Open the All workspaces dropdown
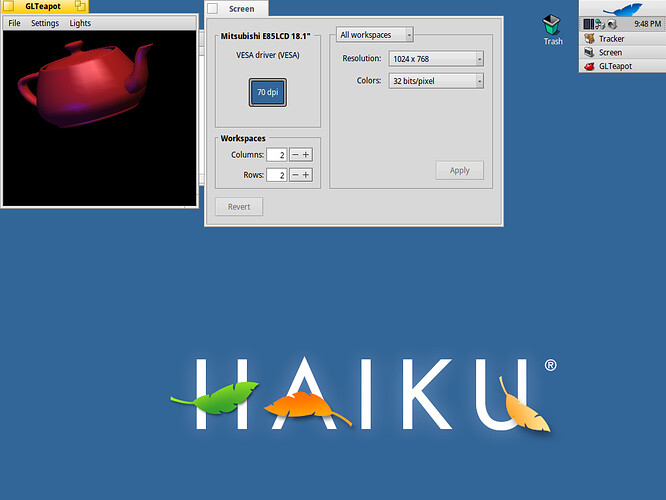This screenshot has width=666, height=500. pos(375,35)
